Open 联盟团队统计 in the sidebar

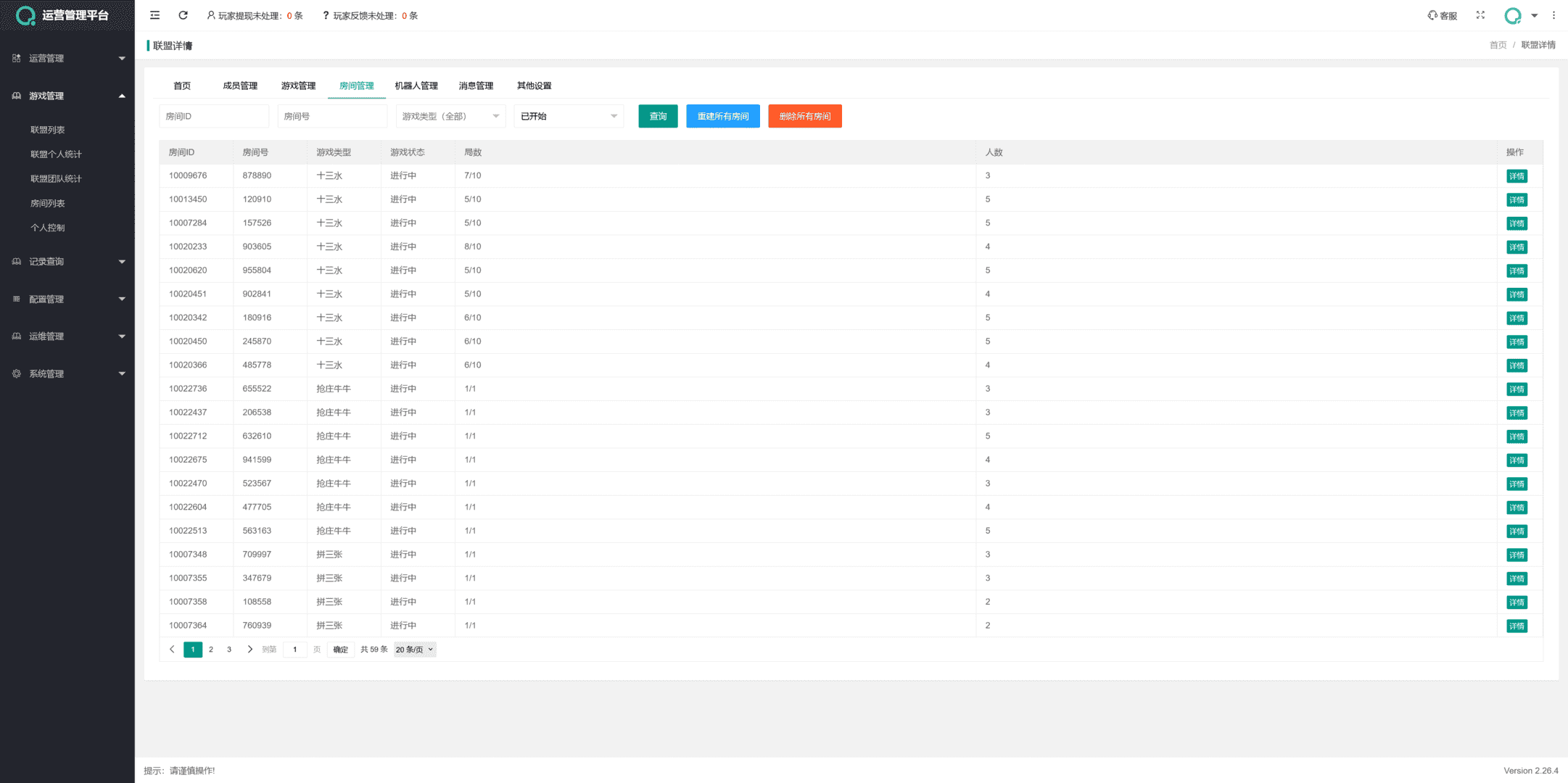pos(56,178)
